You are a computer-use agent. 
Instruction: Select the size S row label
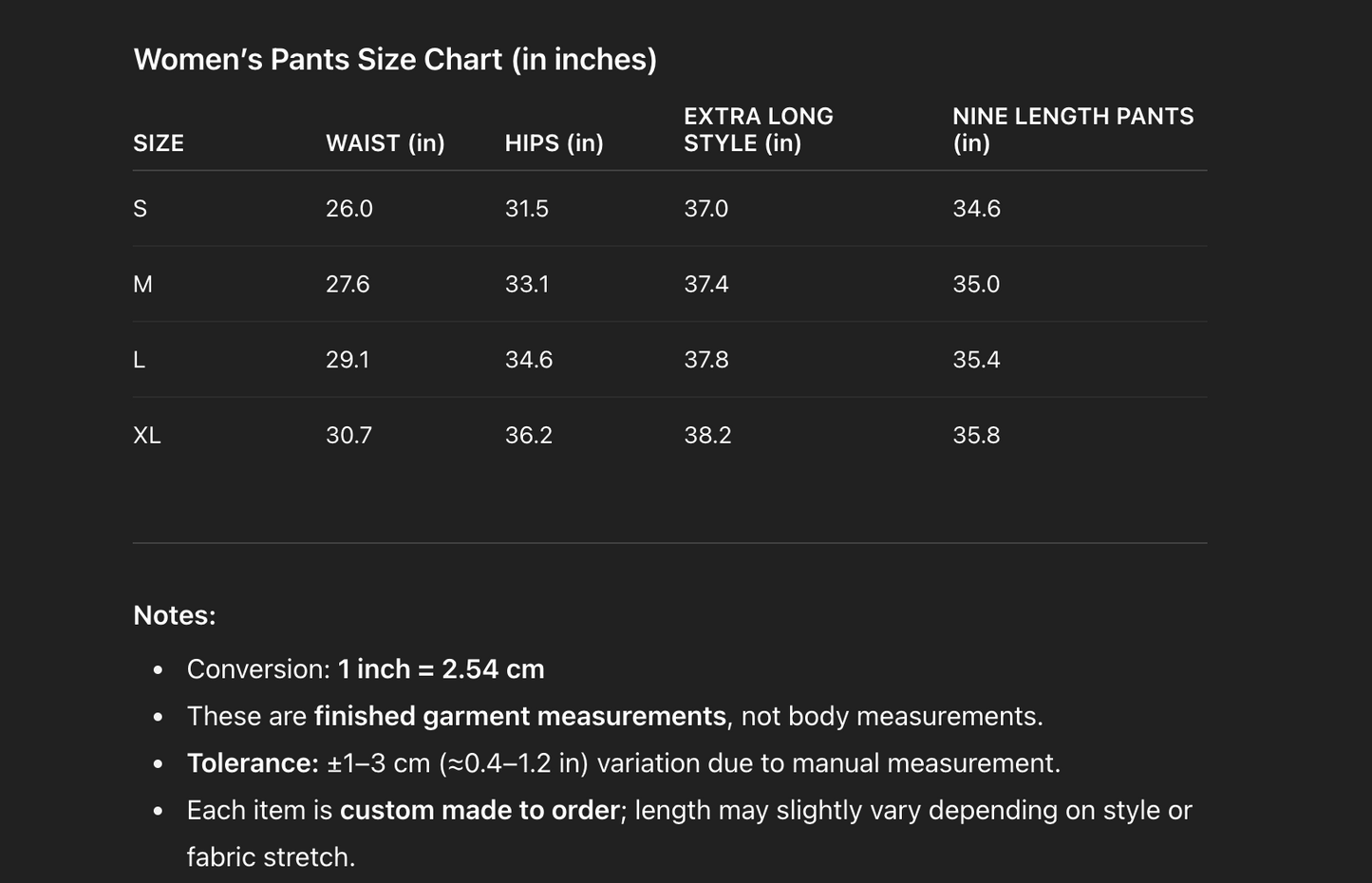tap(141, 209)
